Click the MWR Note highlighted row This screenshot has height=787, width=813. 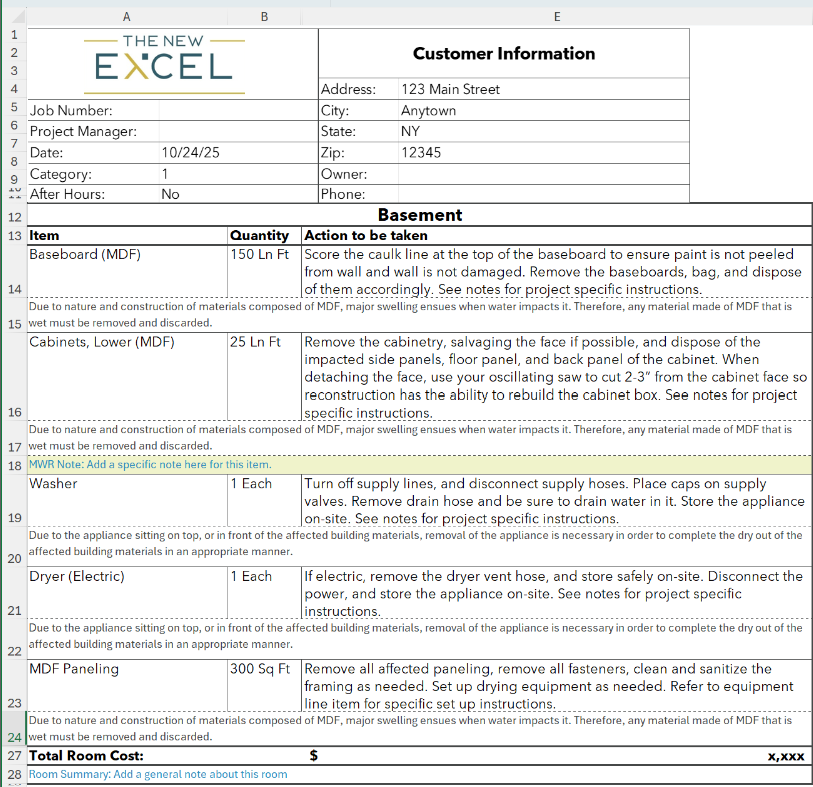(x=419, y=465)
